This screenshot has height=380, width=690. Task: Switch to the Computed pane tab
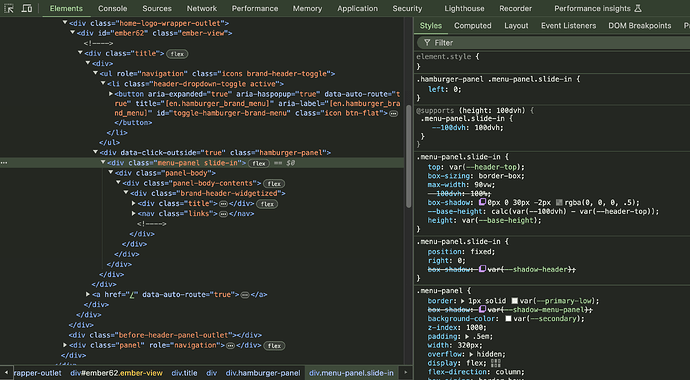(473, 26)
